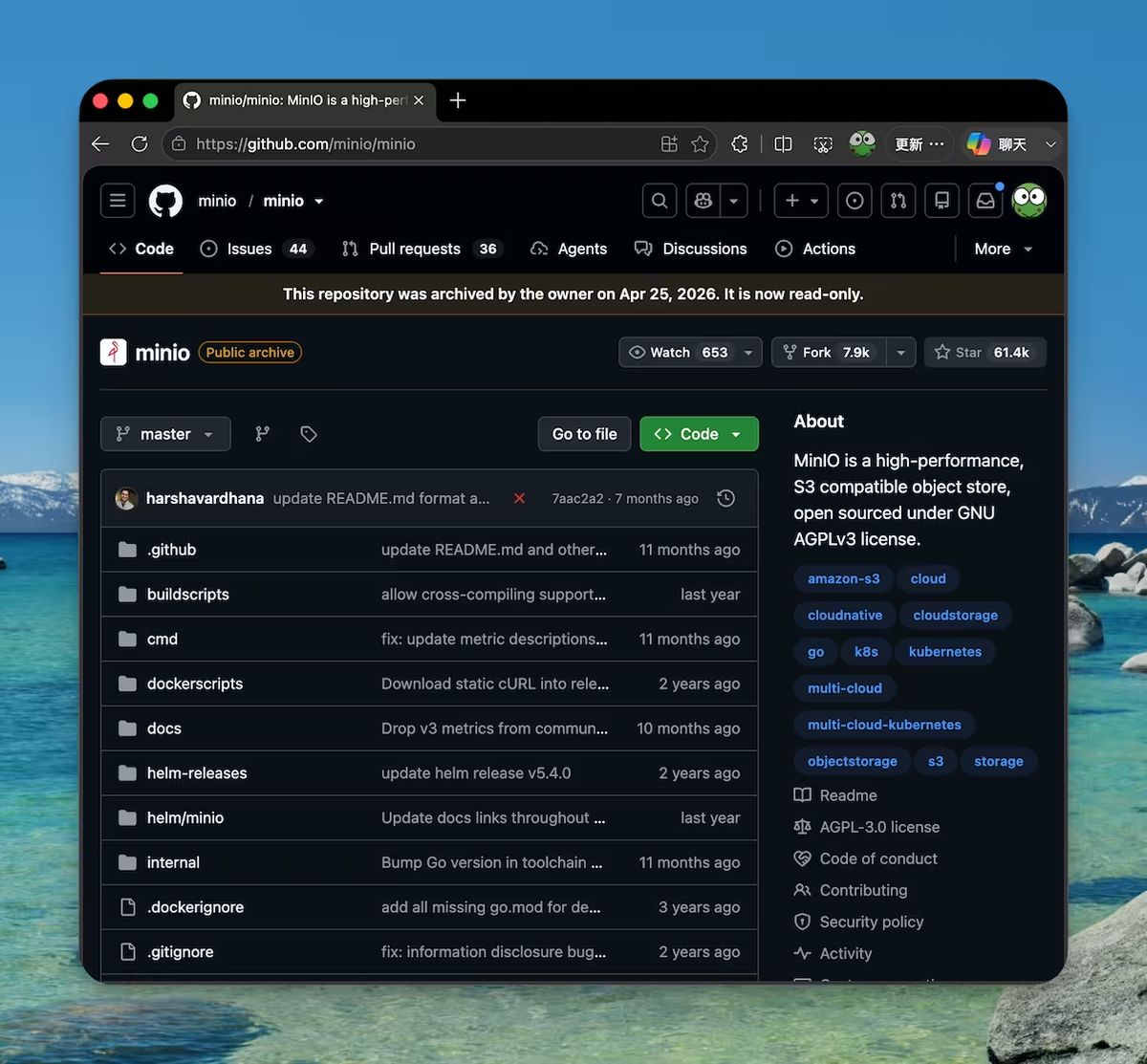Open the Security policy link
Image resolution: width=1147 pixels, height=1064 pixels.
(x=859, y=922)
